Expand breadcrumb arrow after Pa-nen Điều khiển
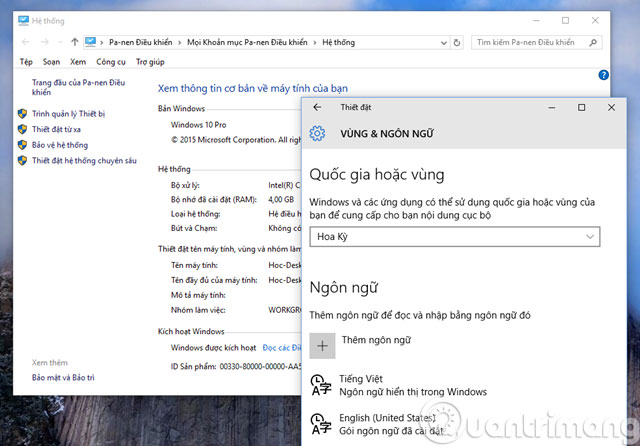The image size is (640, 446). (x=179, y=43)
